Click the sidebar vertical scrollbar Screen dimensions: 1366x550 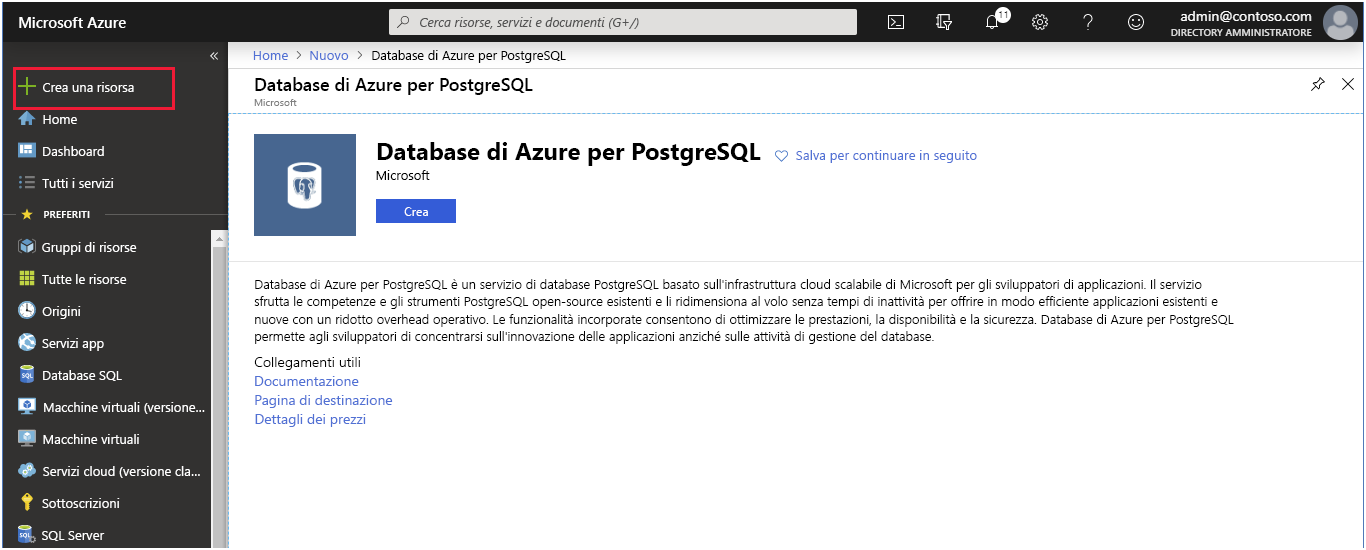point(220,390)
